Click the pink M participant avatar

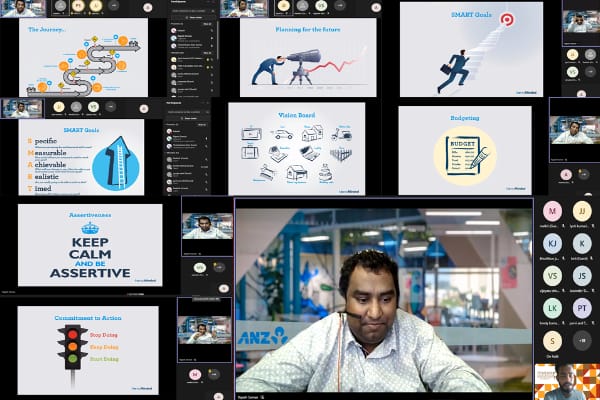tap(552, 212)
